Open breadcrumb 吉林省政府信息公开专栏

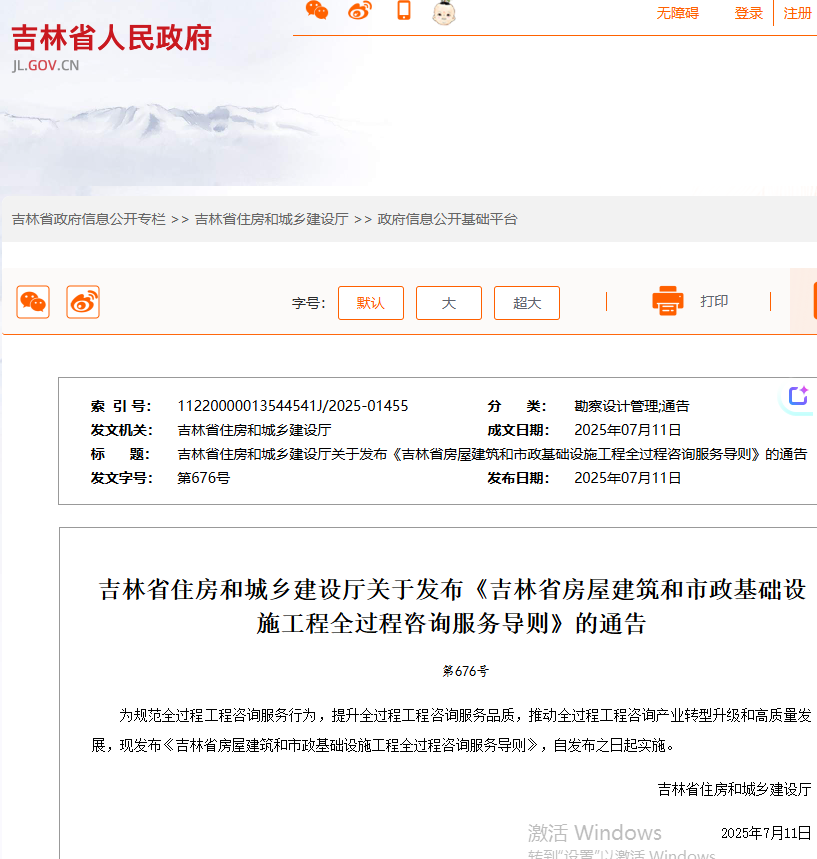(x=86, y=219)
